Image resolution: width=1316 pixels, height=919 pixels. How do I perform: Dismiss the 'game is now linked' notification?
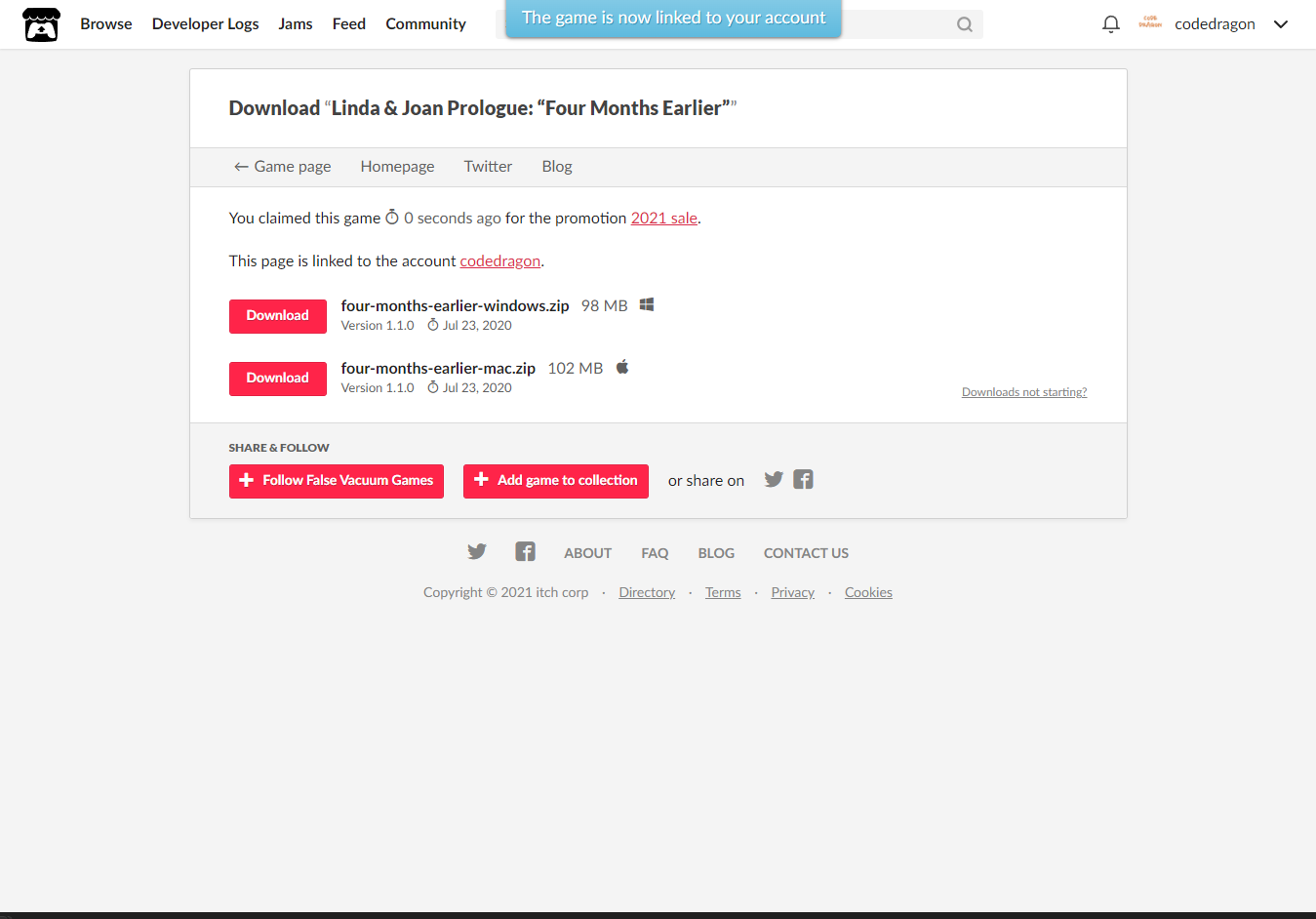[673, 19]
